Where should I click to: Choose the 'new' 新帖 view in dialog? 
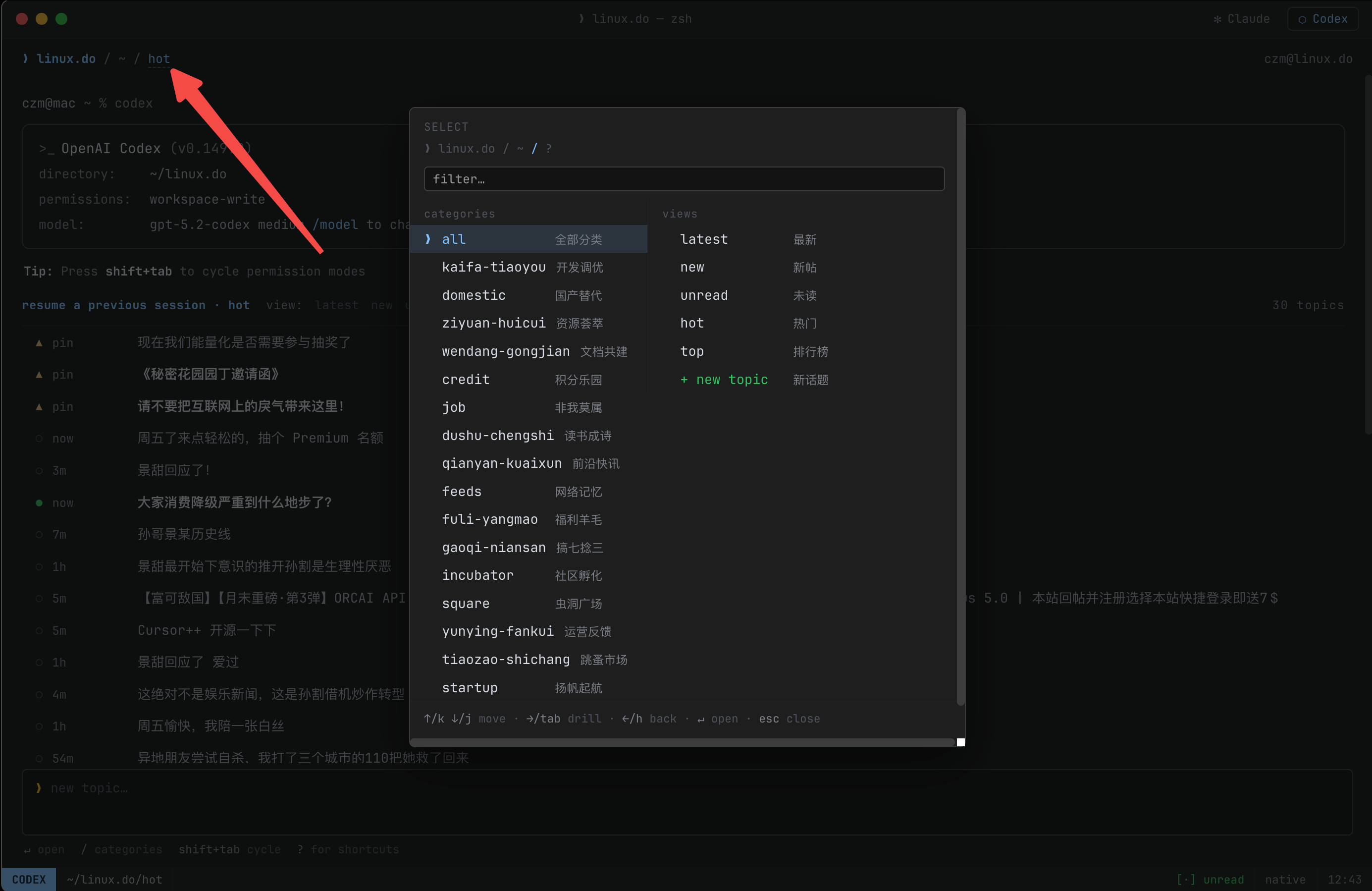click(x=801, y=267)
